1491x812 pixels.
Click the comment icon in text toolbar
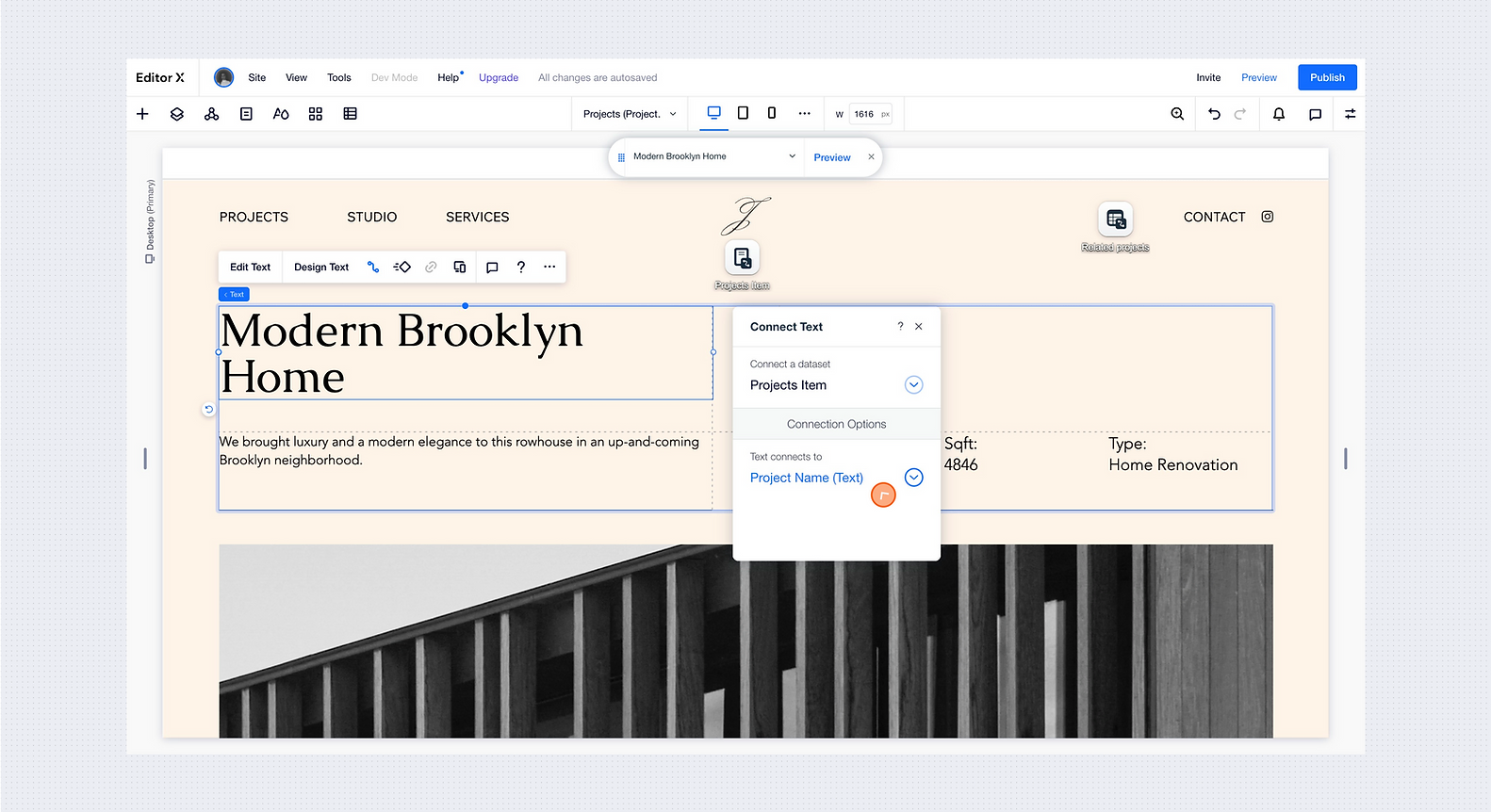click(x=492, y=268)
